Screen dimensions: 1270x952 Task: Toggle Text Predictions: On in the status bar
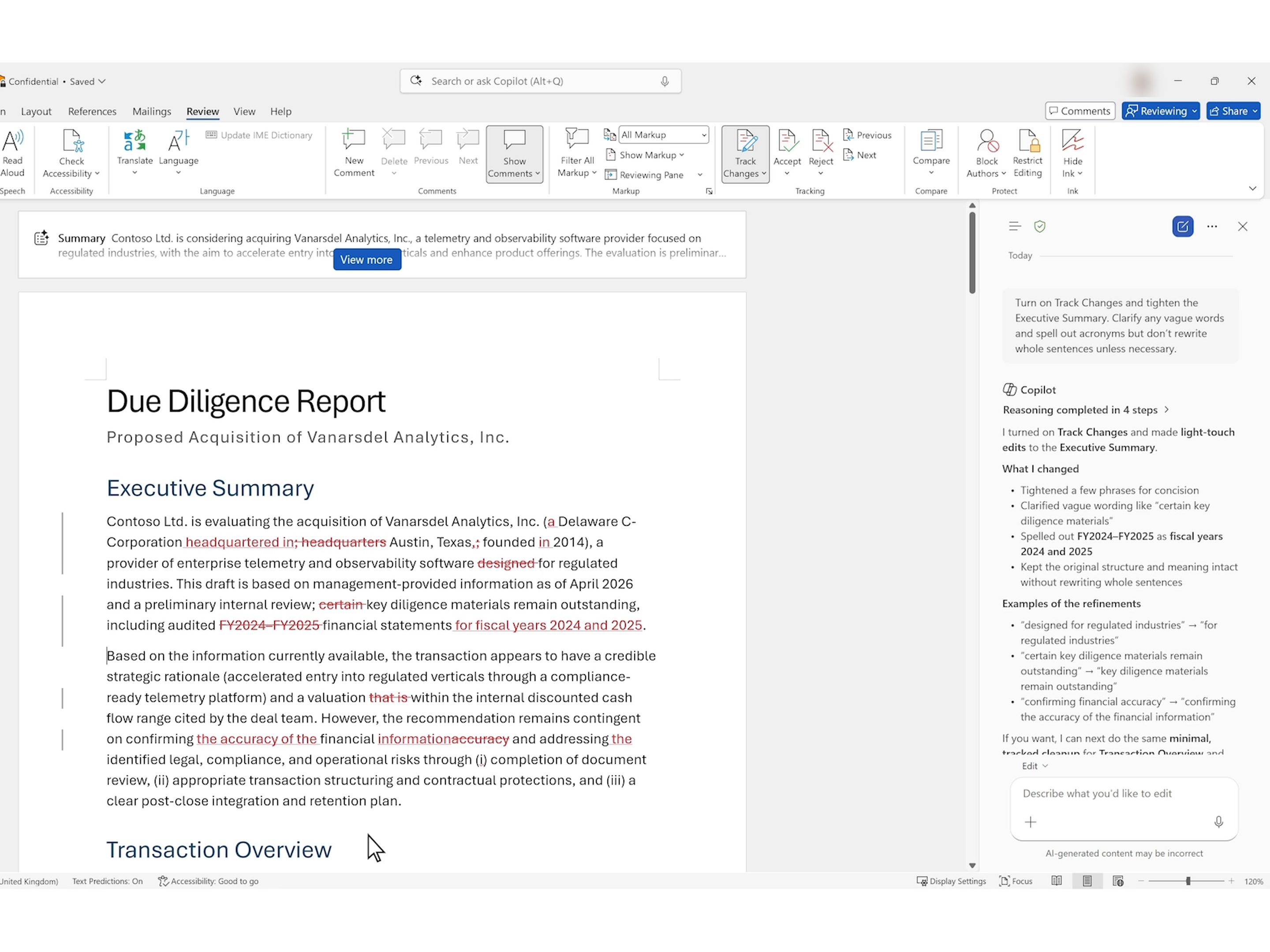107,881
